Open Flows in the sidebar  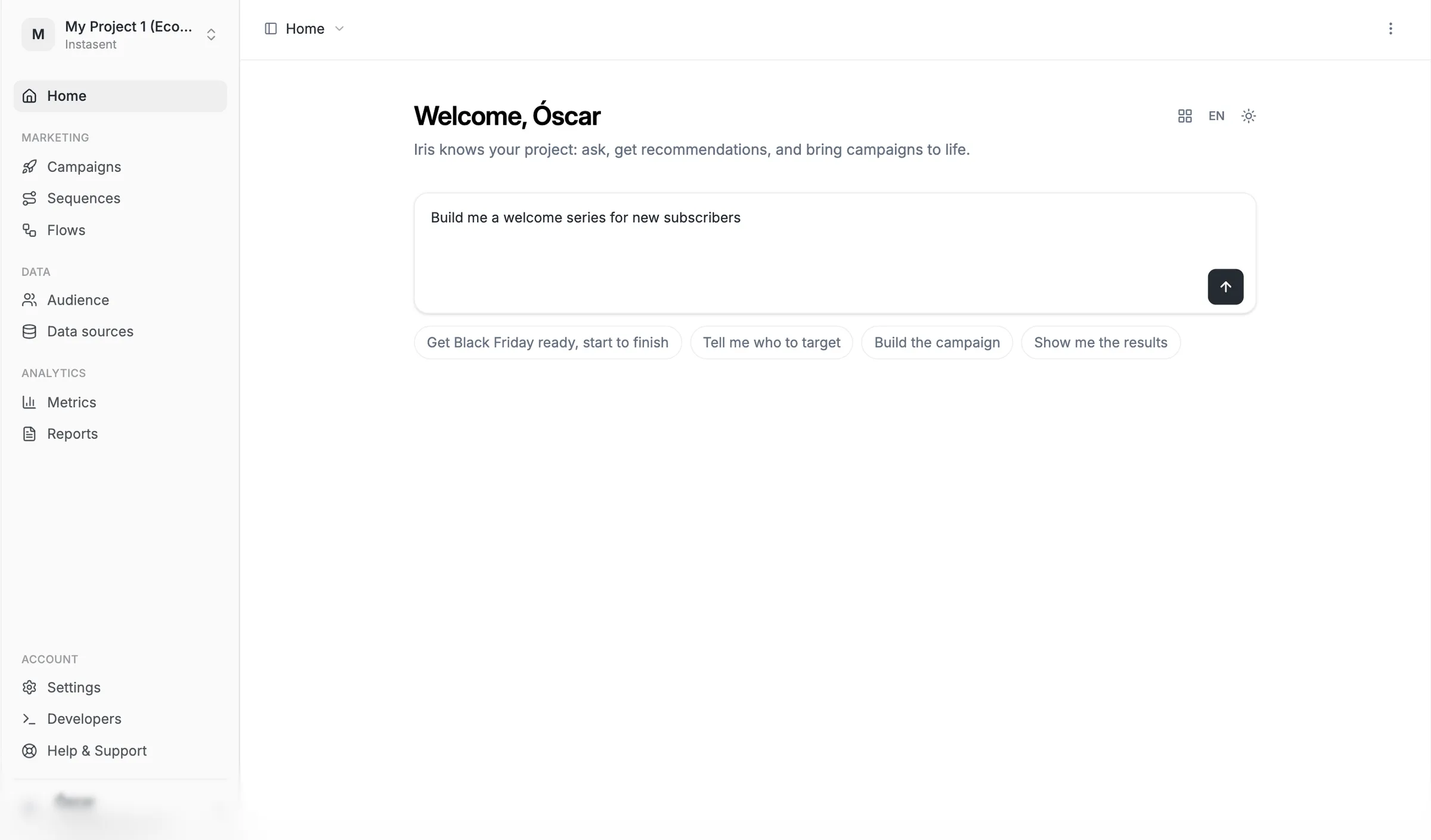(120, 230)
